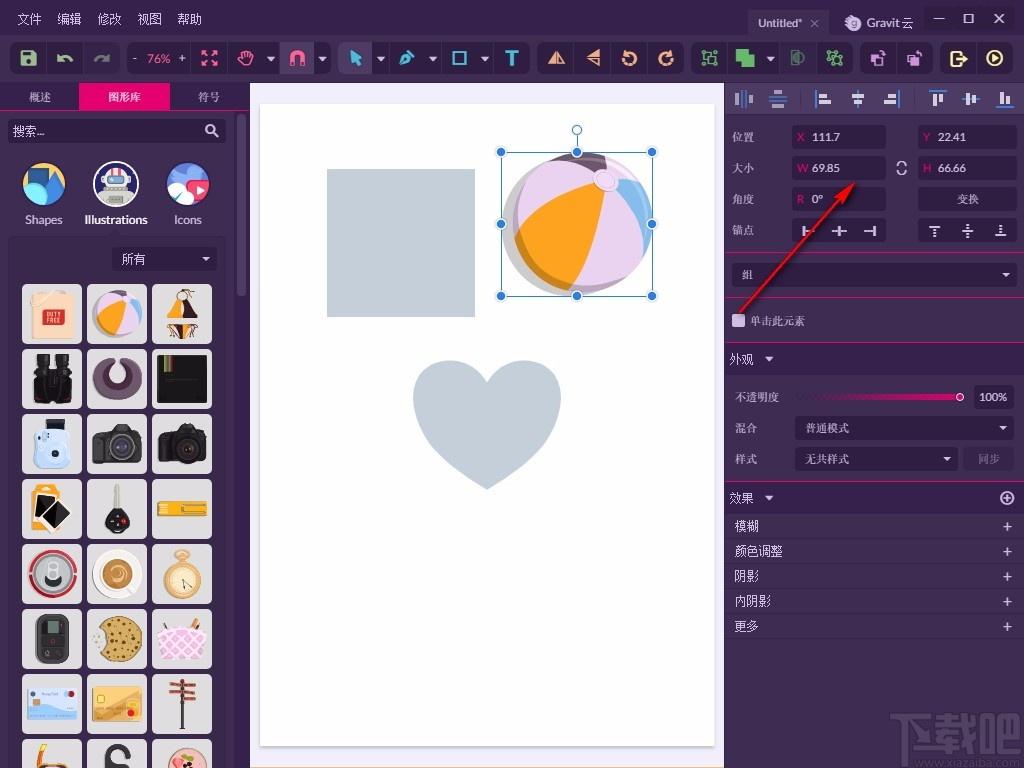Click the export icon
1024x768 pixels.
coord(958,58)
